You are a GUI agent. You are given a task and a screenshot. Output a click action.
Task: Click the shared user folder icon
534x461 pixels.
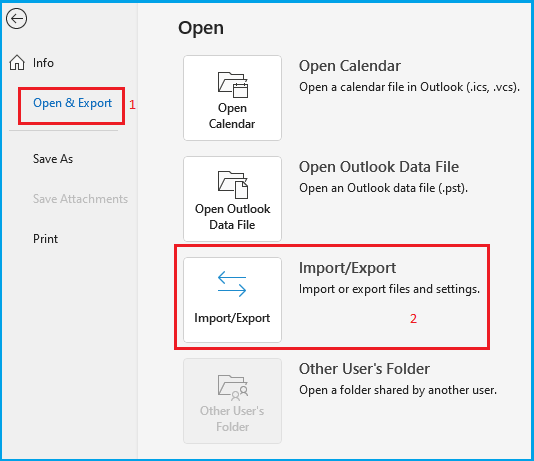click(x=233, y=387)
